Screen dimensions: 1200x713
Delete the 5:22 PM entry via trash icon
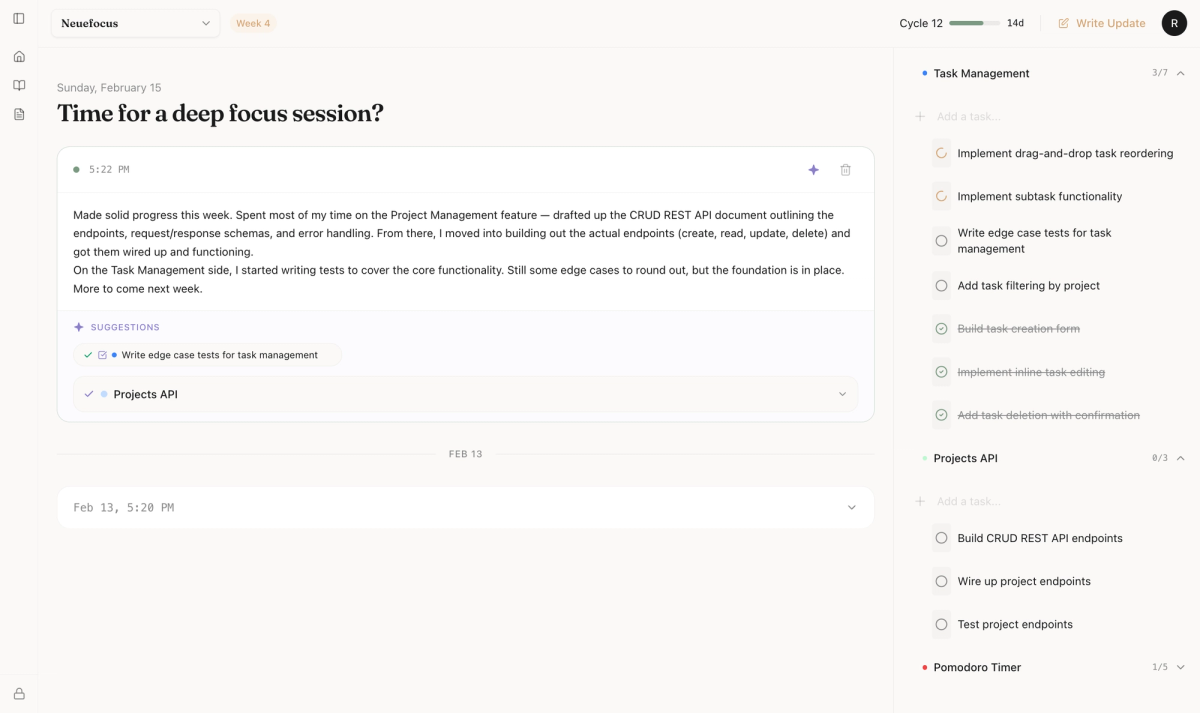coord(846,170)
